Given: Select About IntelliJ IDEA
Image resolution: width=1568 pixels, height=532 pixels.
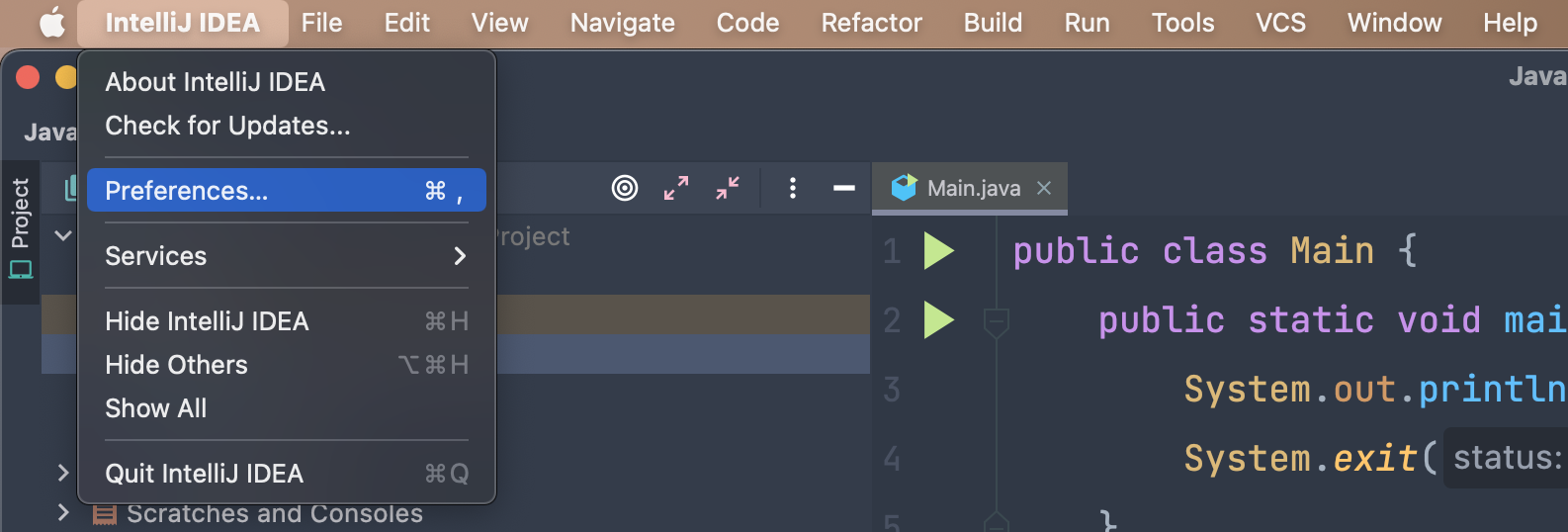Looking at the screenshot, I should tap(287, 82).
